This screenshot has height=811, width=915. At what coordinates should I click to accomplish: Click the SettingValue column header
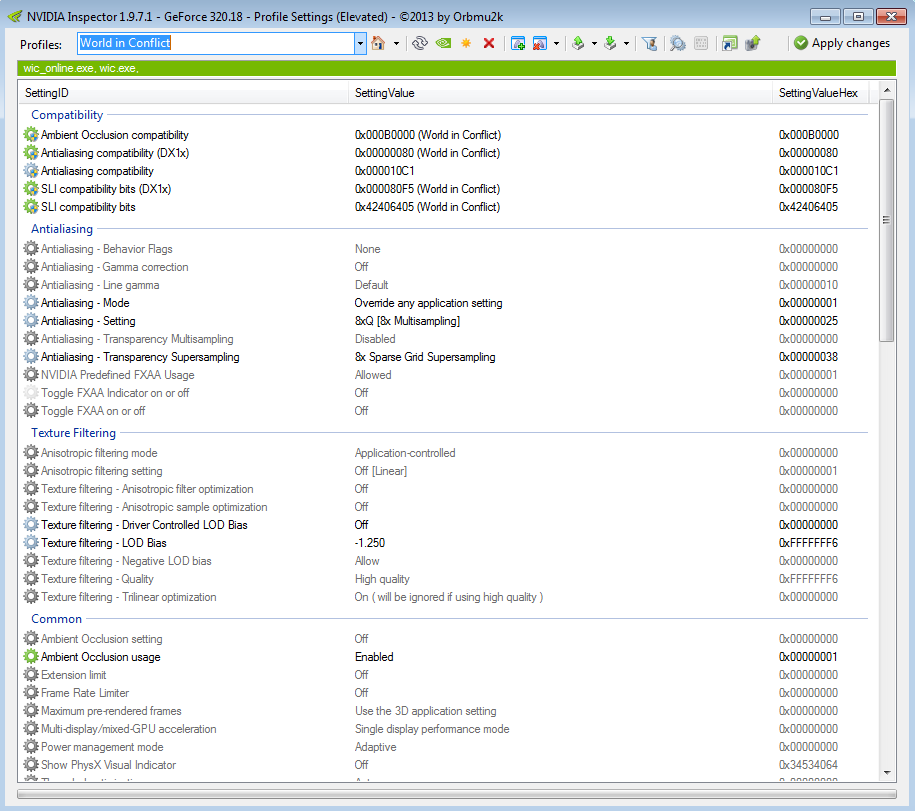tap(561, 93)
